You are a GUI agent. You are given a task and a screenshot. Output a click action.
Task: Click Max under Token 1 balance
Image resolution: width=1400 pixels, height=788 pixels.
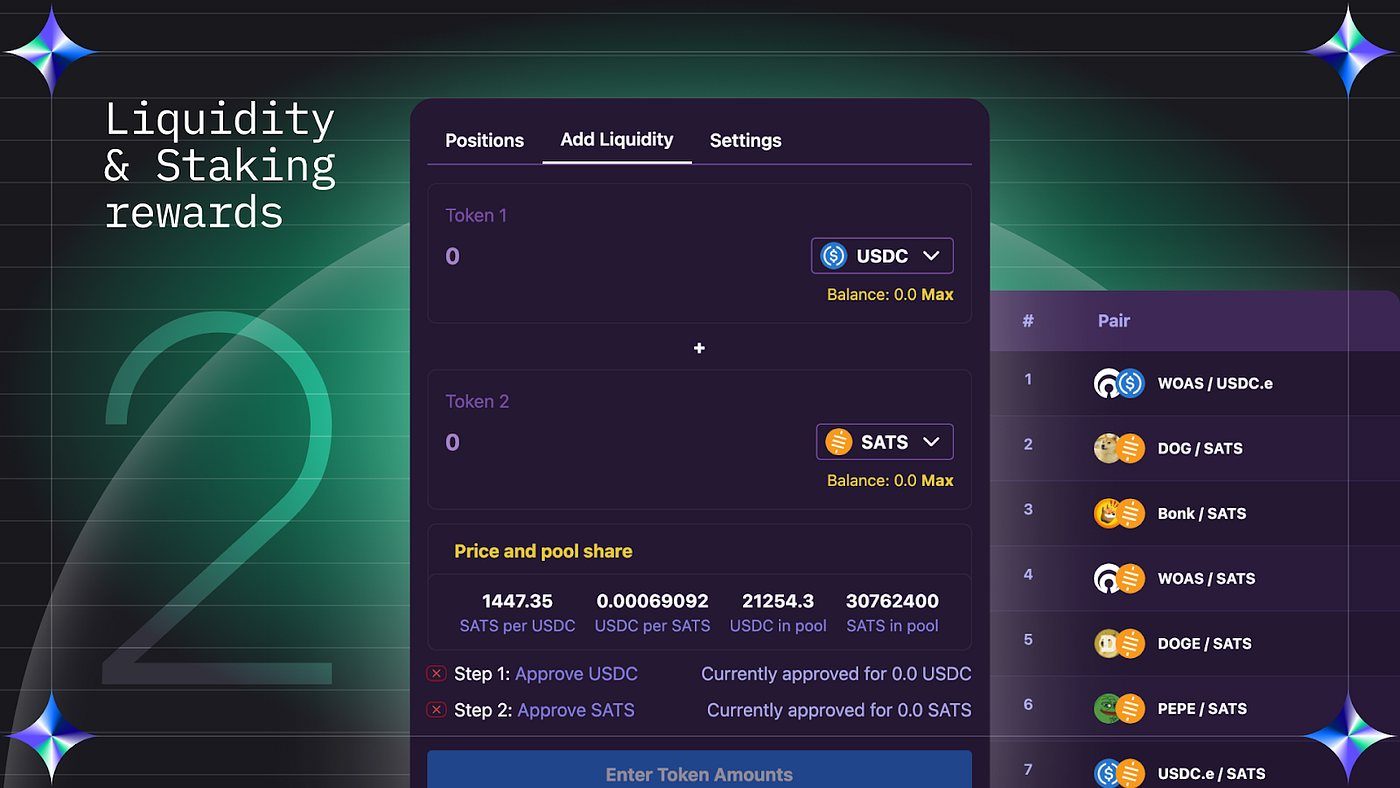pos(937,294)
